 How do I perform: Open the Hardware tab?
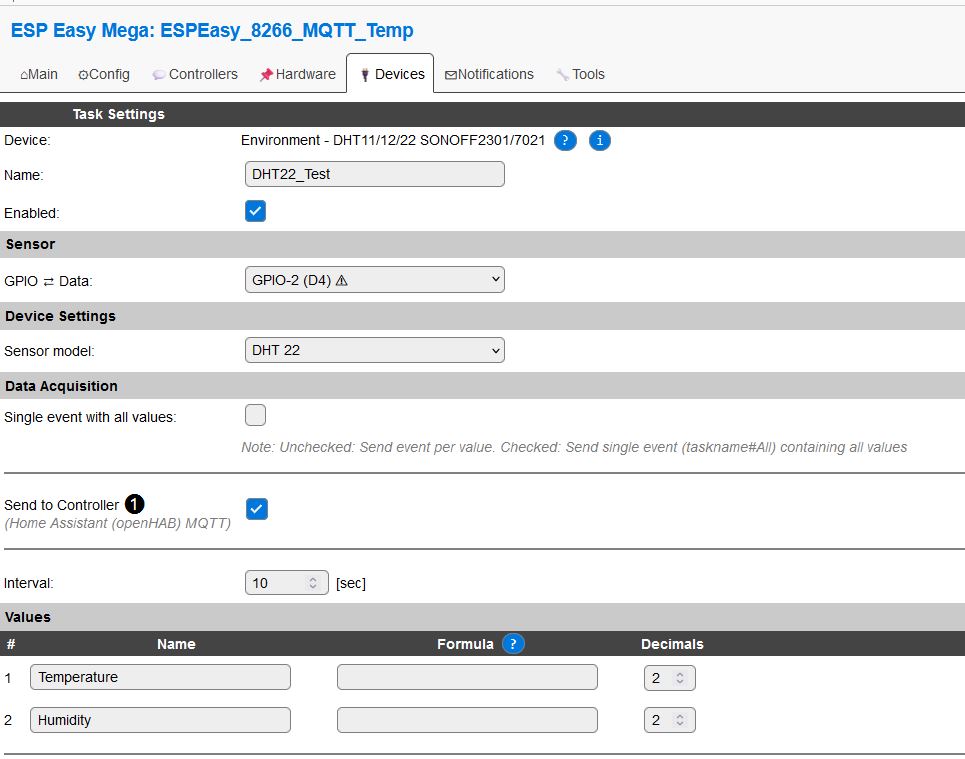click(297, 74)
